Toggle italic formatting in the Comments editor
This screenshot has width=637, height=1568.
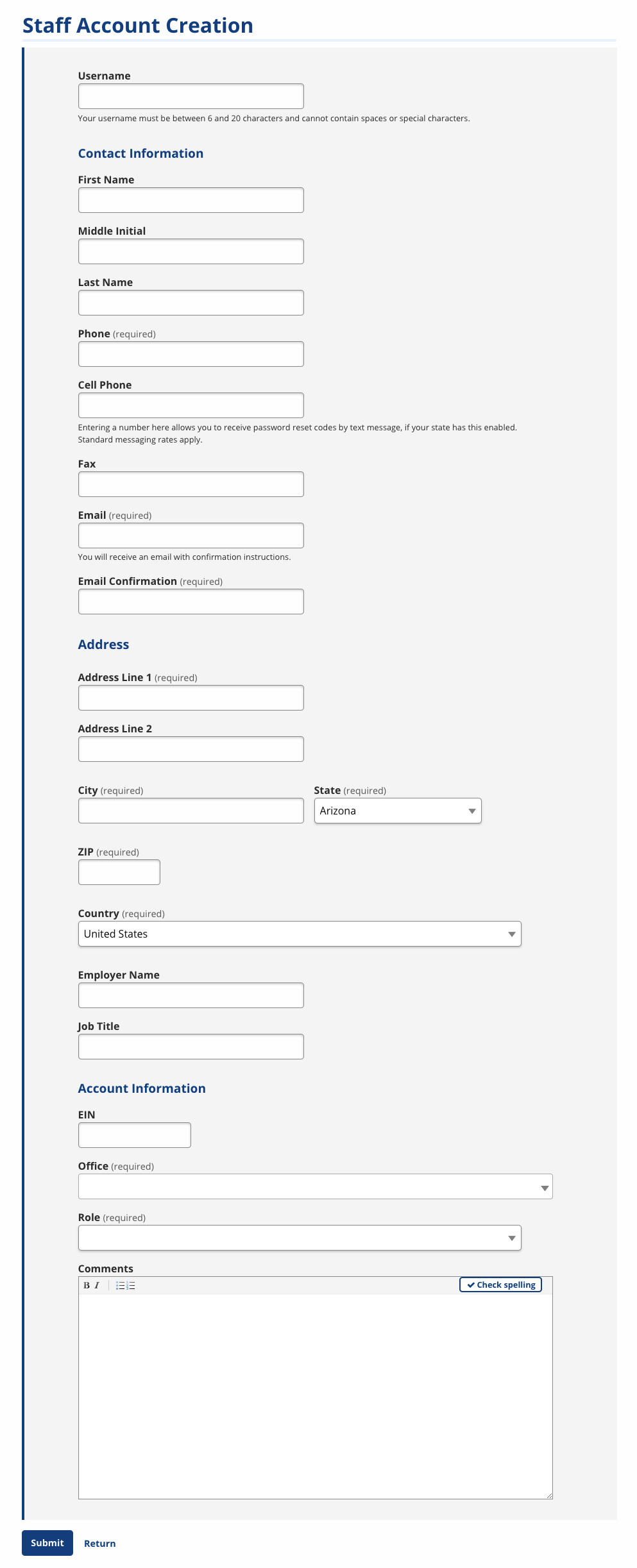(x=96, y=1285)
